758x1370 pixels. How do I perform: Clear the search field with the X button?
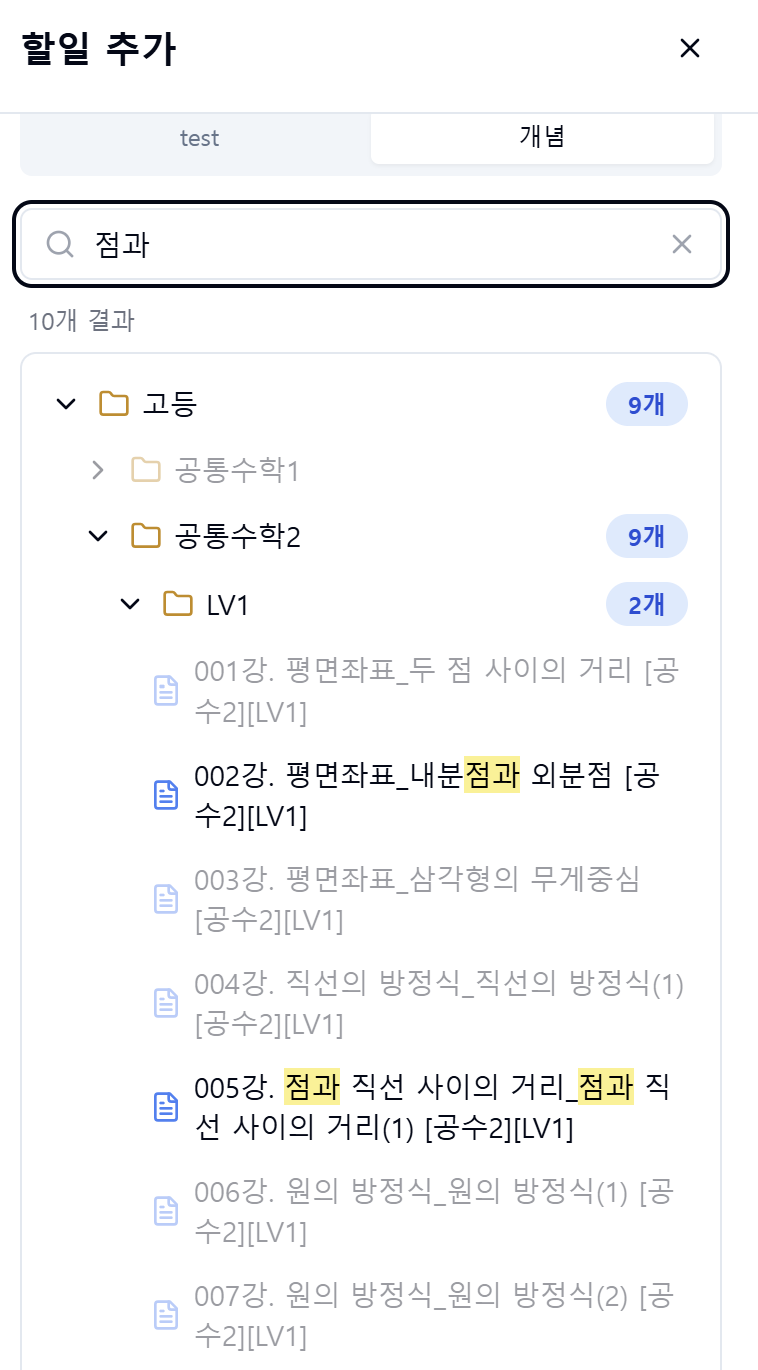682,243
